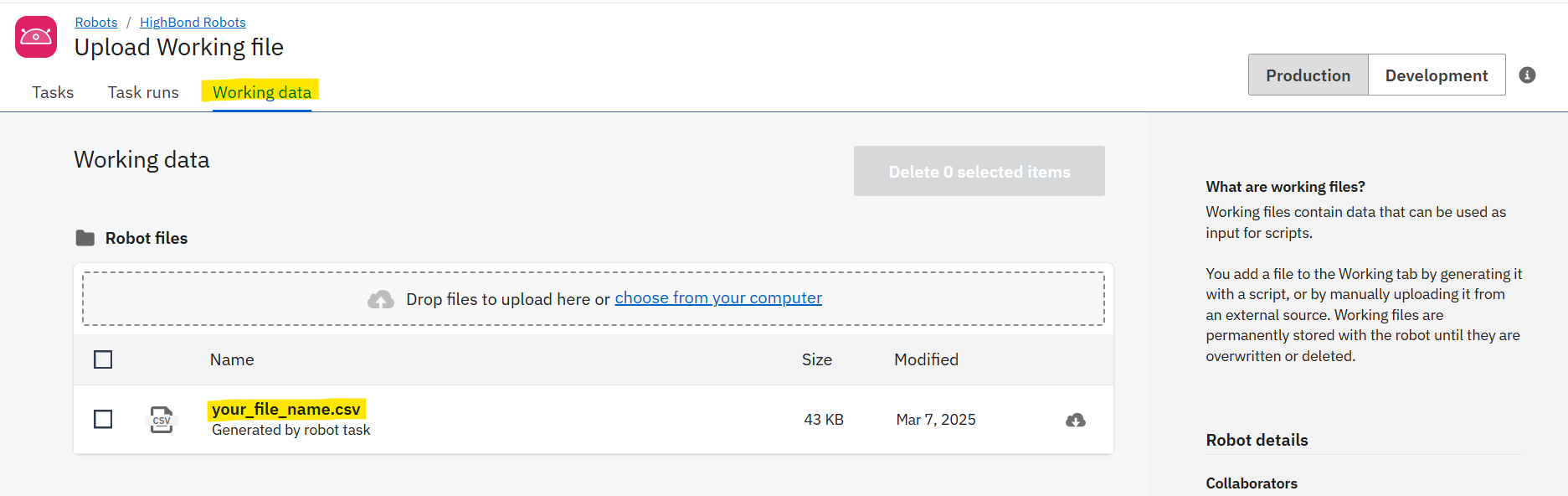Open the your_file_name.csv file name
Image resolution: width=1568 pixels, height=496 pixels.
coord(286,409)
